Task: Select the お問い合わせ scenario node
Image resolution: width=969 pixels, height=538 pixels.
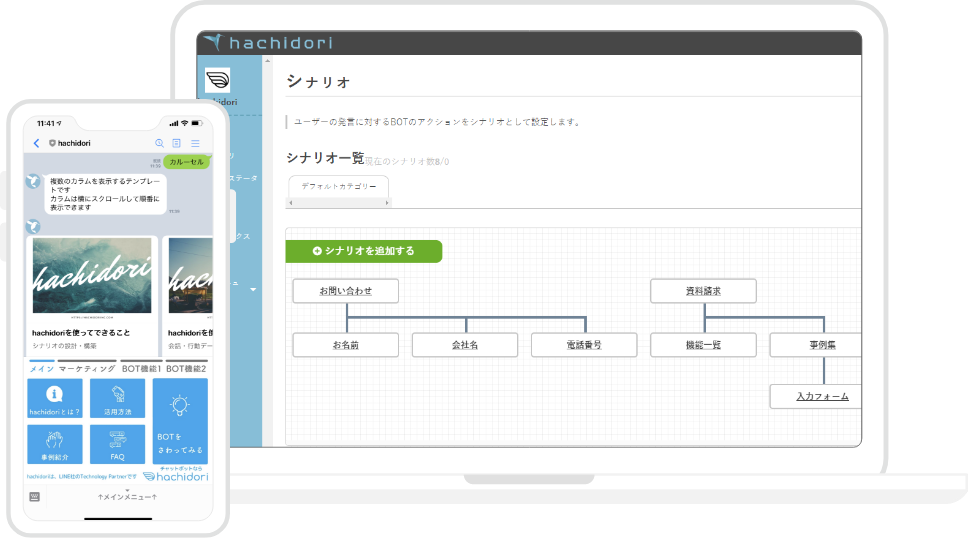Action: click(x=345, y=291)
